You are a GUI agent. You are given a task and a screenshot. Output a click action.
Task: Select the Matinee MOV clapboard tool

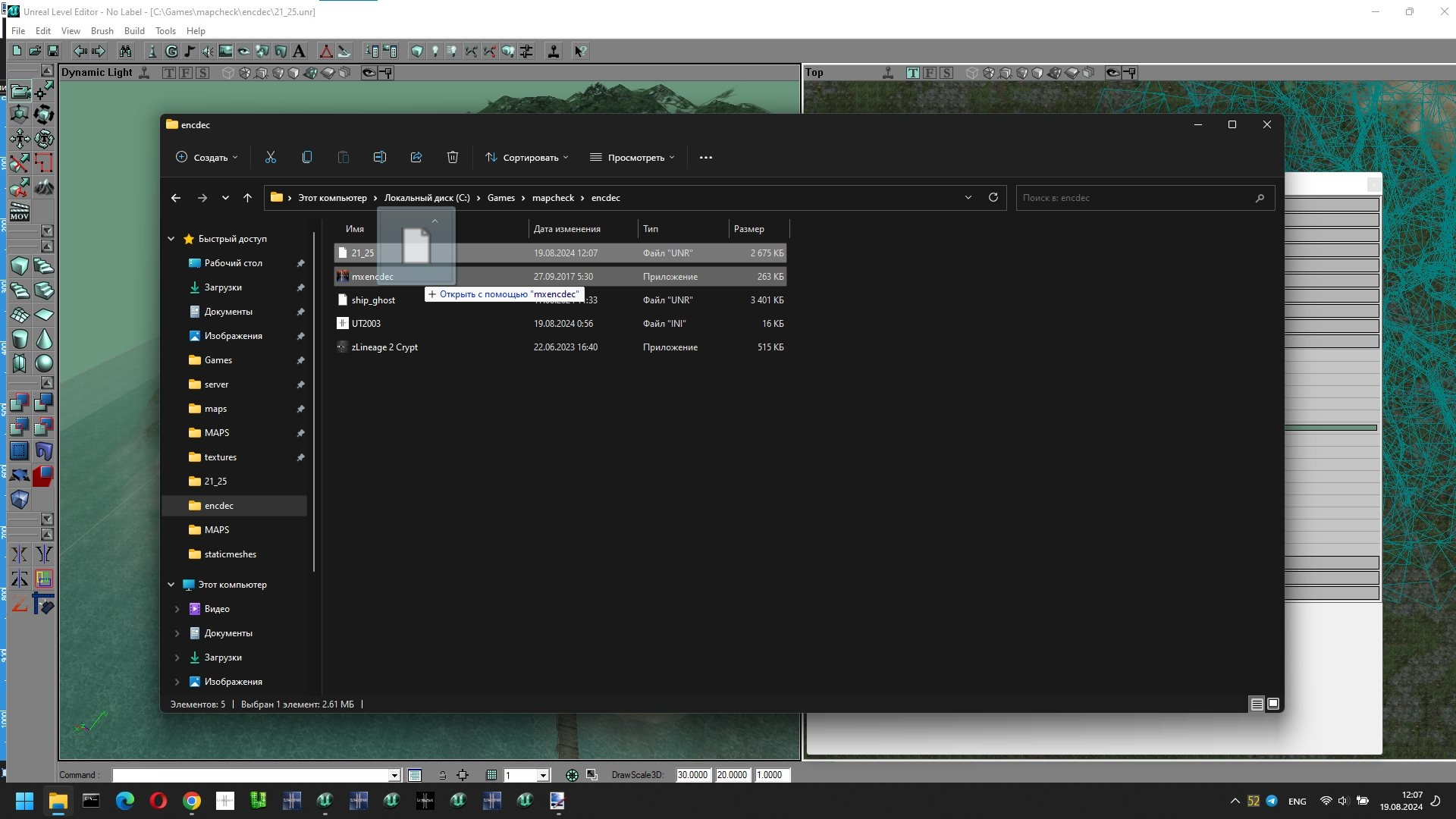pos(20,211)
